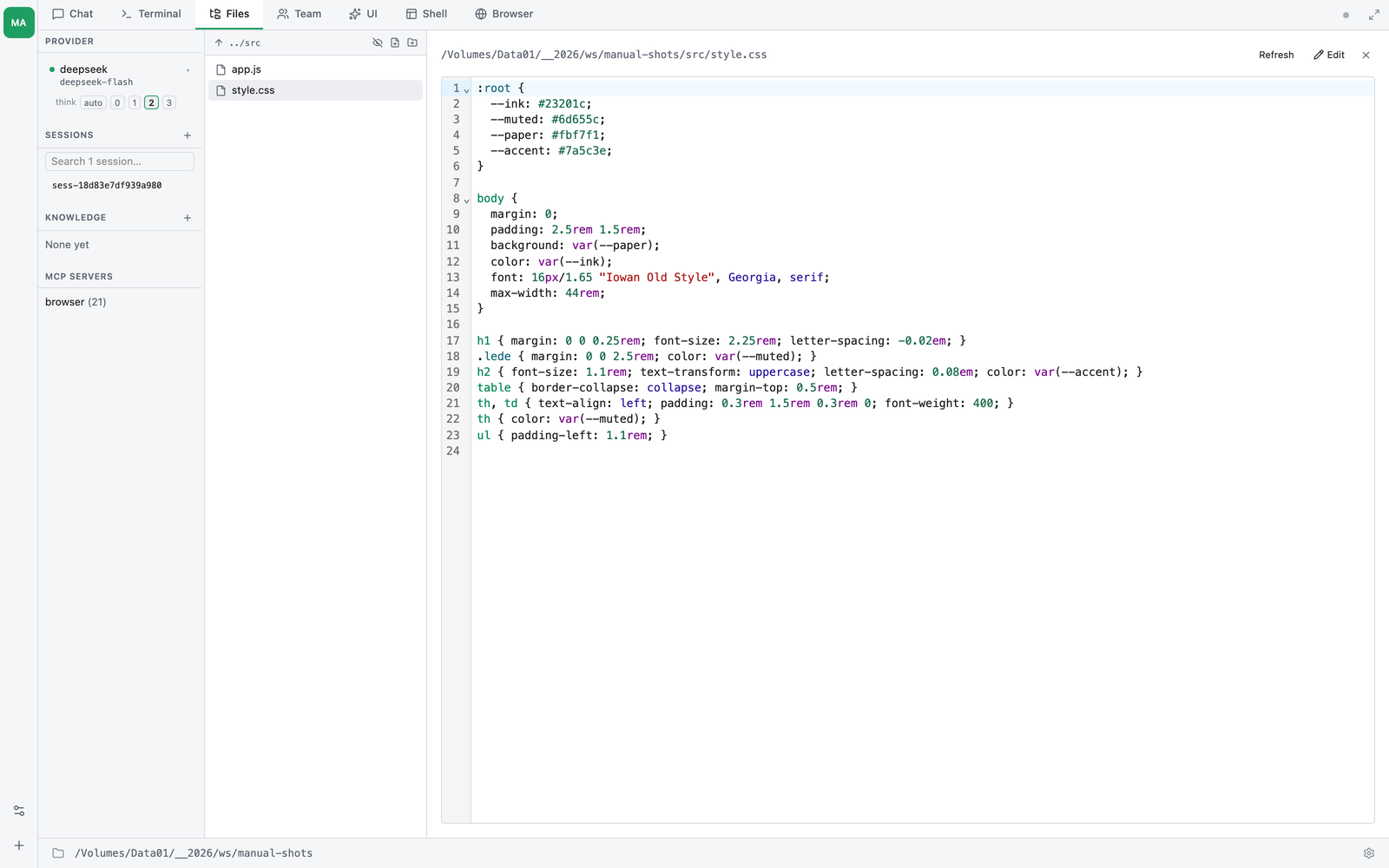Click the workspace folder icon in status bar
Viewport: 1389px width, 868px height.
[58, 853]
